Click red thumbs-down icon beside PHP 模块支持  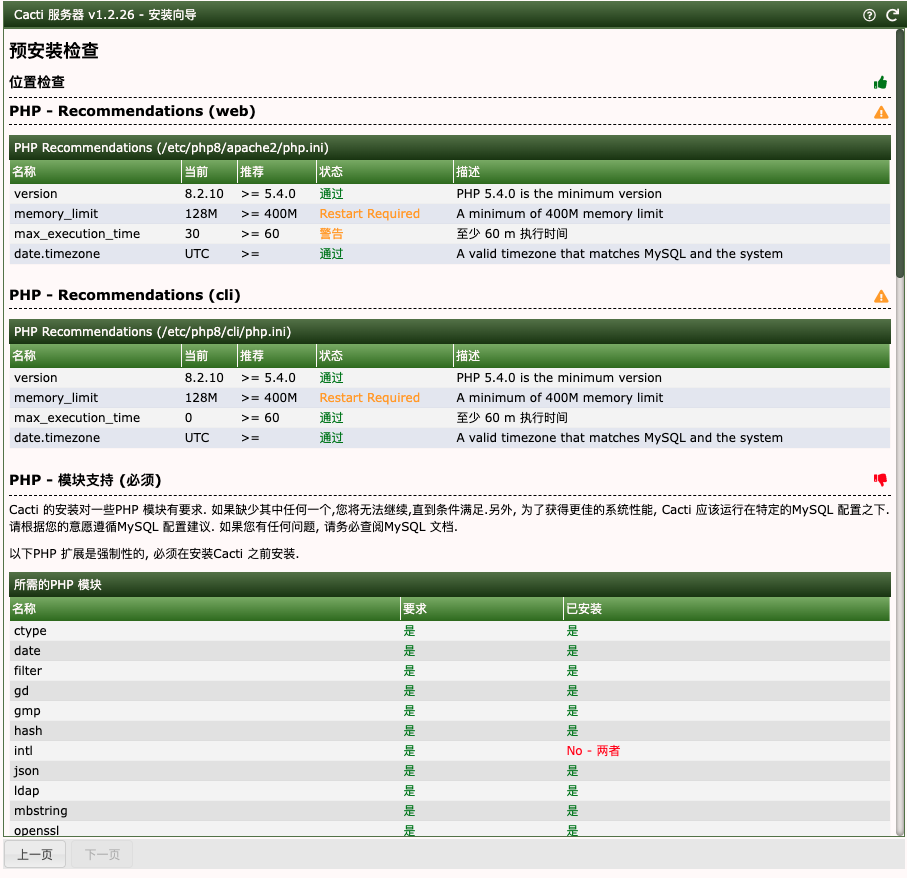point(880,479)
